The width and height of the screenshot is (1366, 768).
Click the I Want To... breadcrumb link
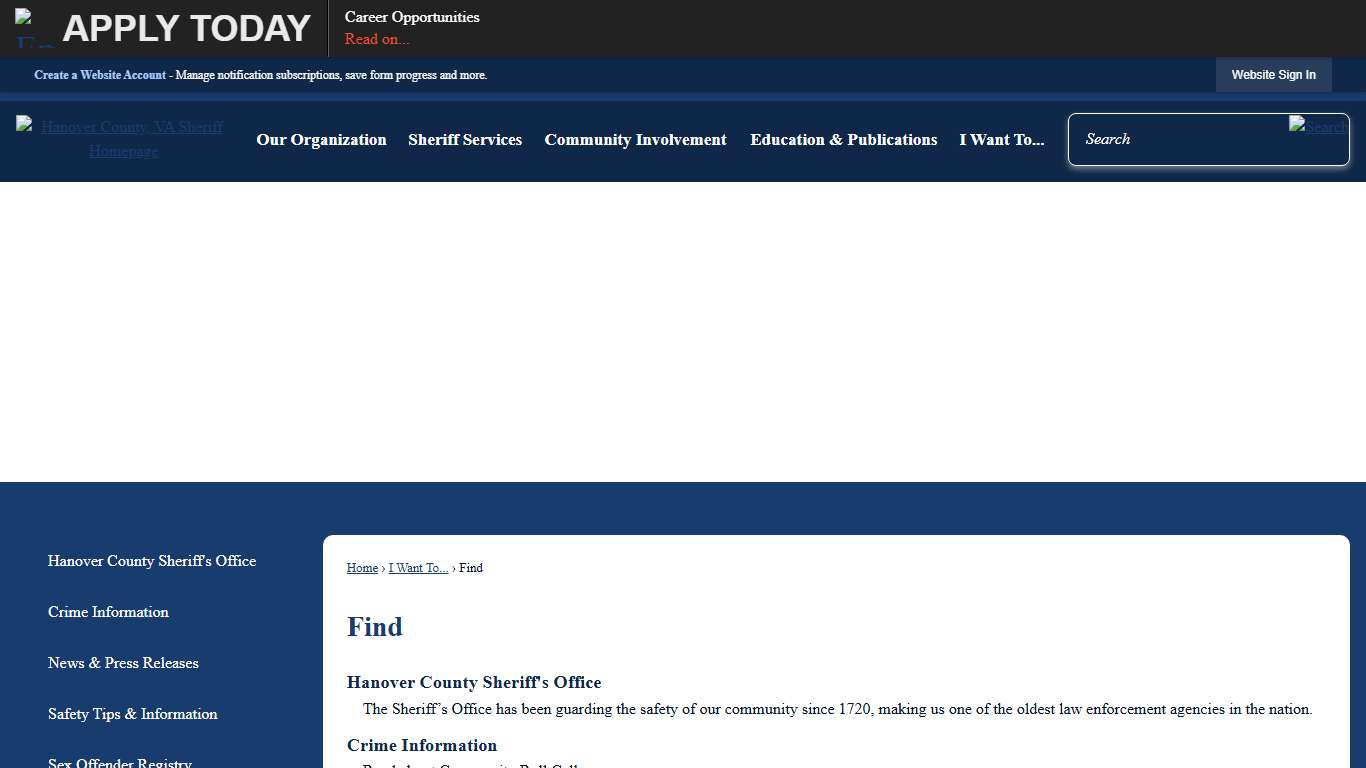click(418, 568)
